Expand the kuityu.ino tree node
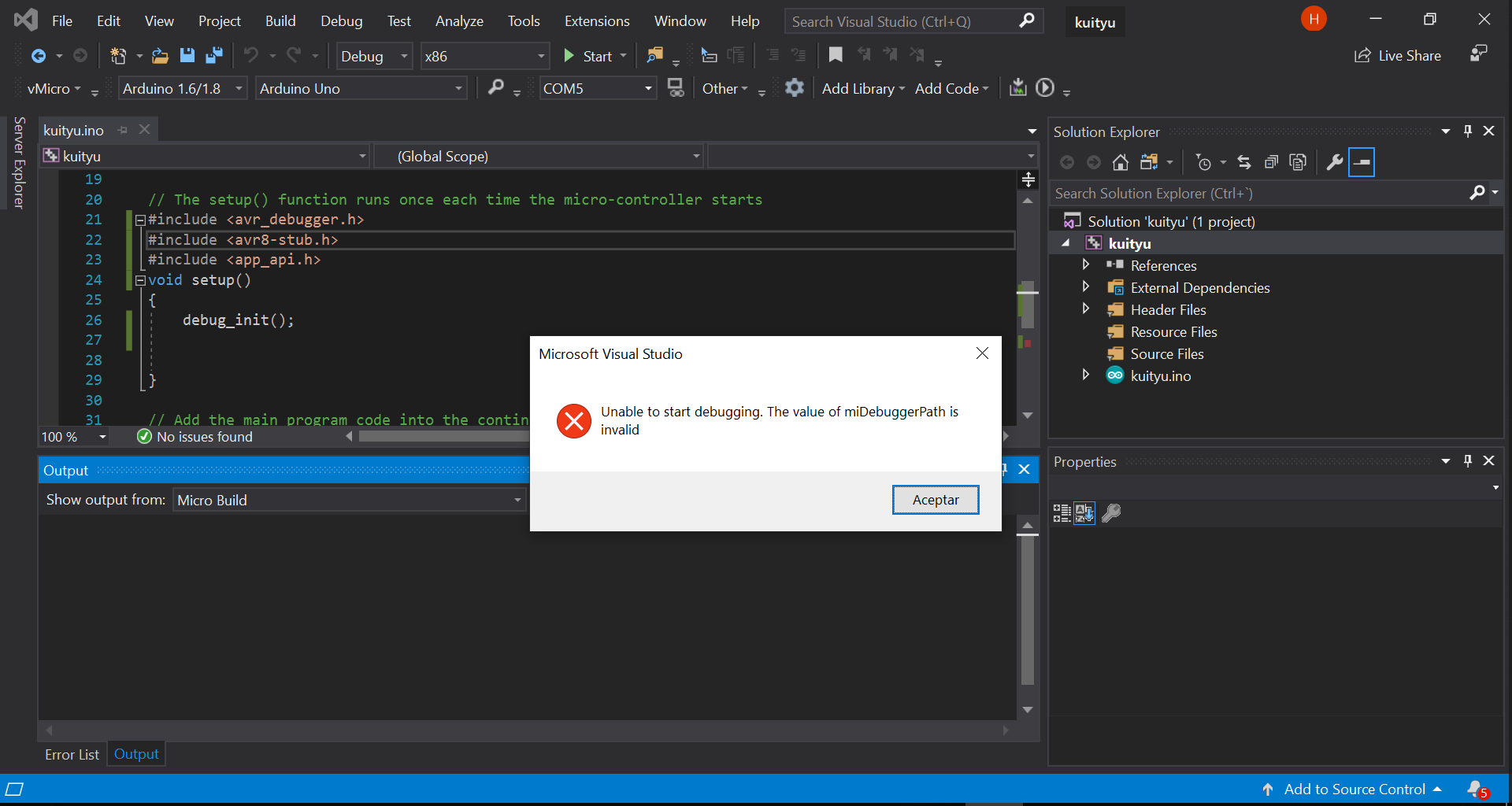This screenshot has width=1512, height=806. tap(1086, 375)
